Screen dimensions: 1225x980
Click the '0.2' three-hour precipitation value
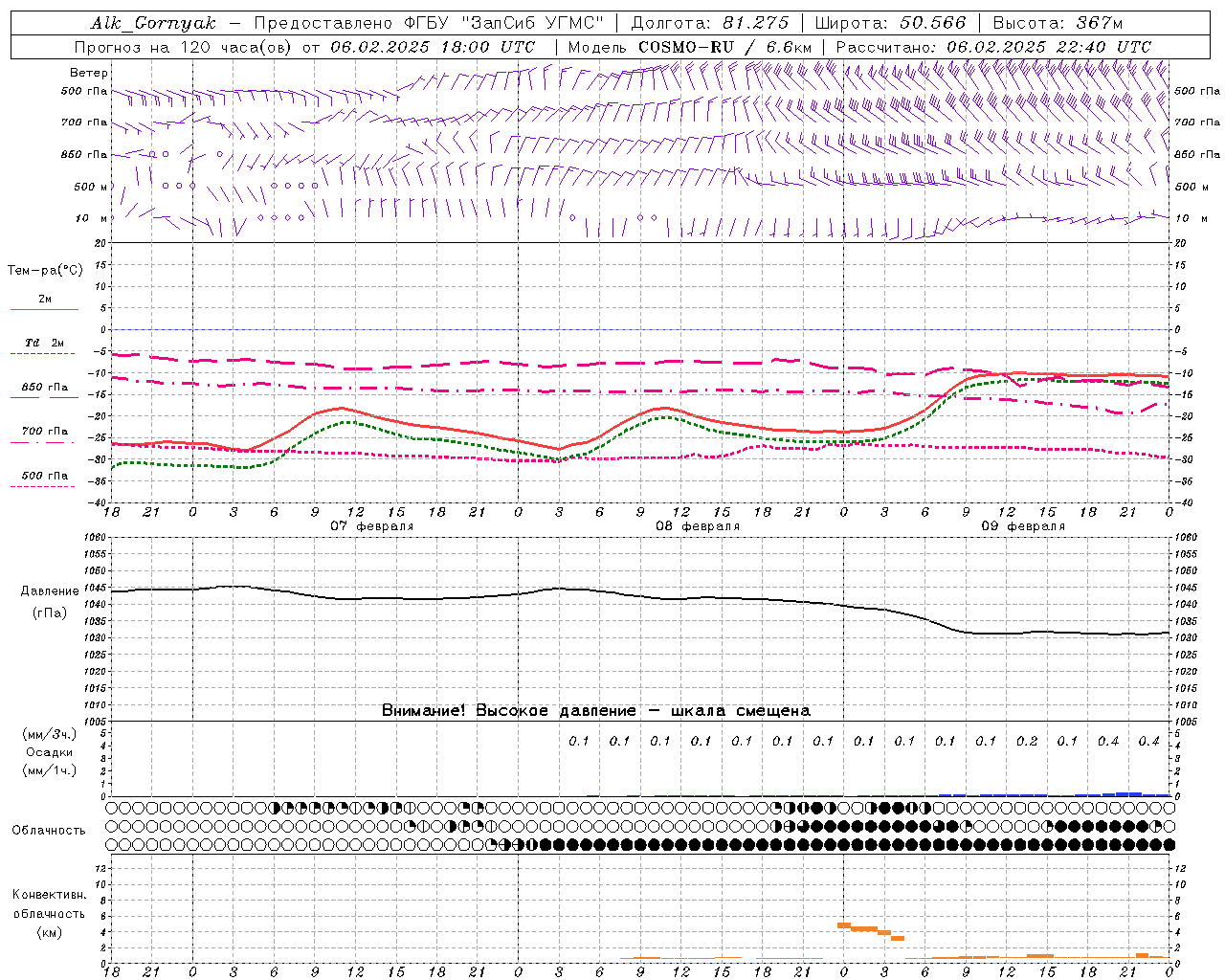pos(1027,741)
